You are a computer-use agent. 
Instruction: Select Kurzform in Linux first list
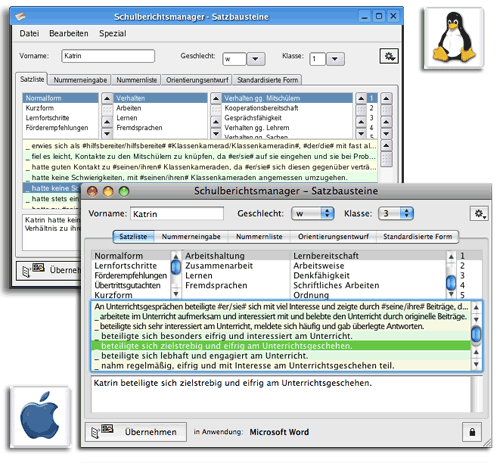(60, 108)
